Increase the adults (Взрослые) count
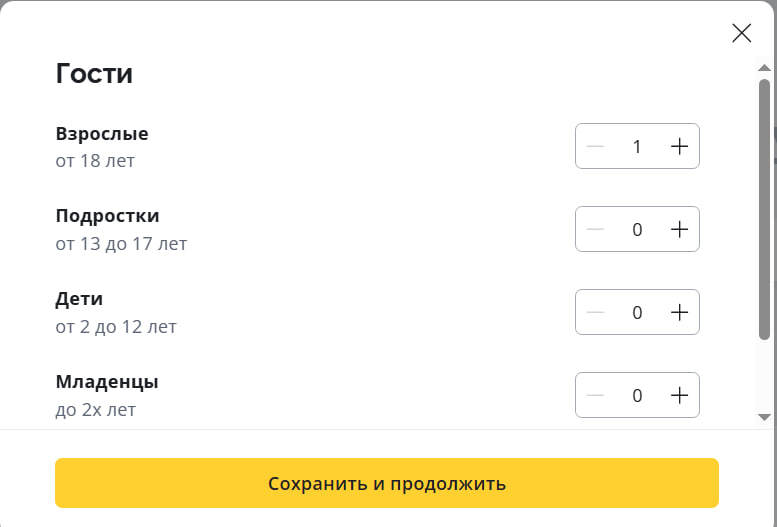The image size is (777, 527). 680,147
